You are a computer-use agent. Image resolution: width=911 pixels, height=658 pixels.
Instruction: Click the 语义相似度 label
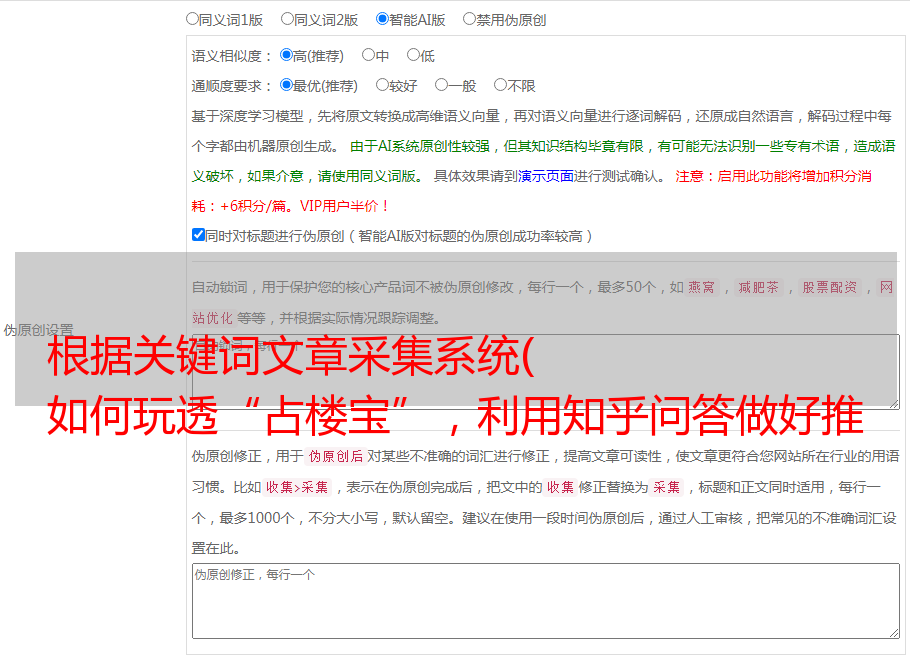pos(232,56)
